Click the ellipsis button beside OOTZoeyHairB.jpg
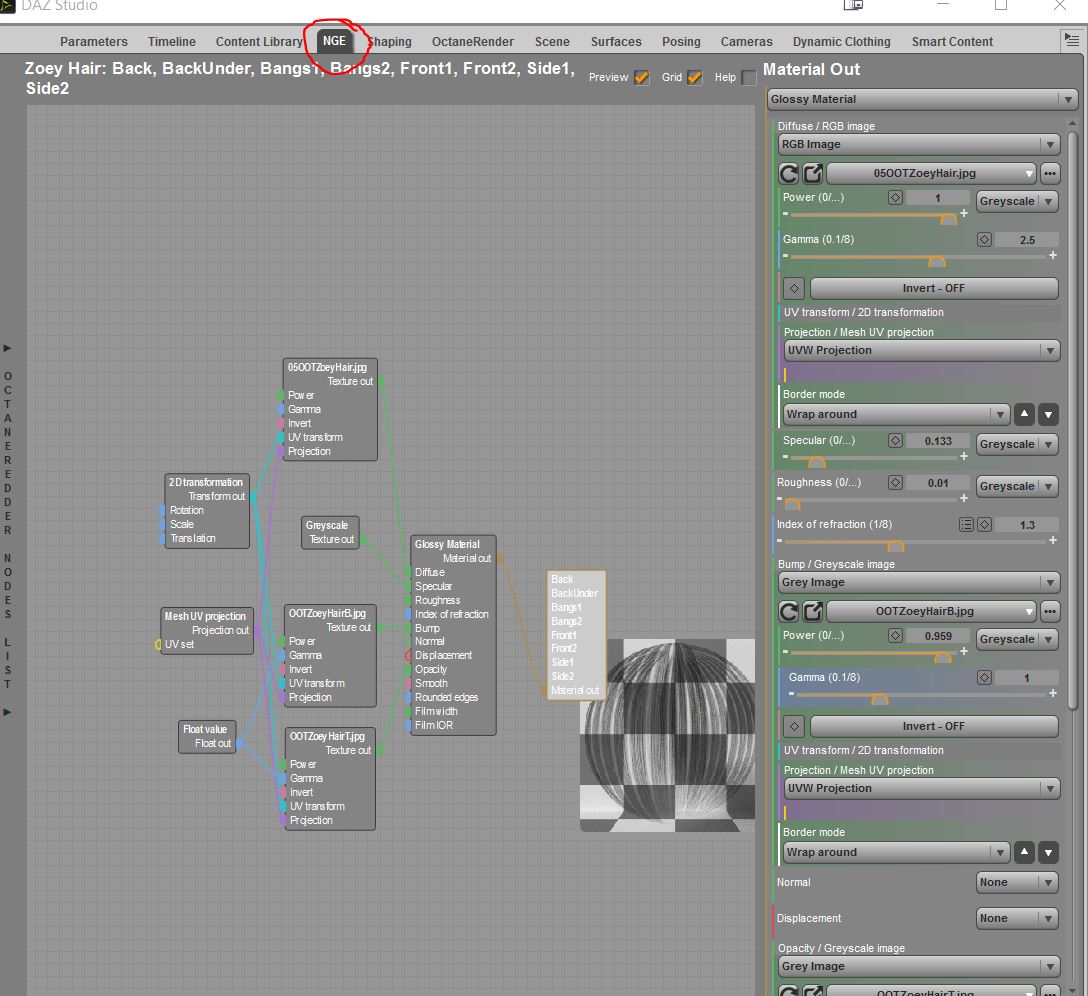The image size is (1088, 996). (1050, 611)
